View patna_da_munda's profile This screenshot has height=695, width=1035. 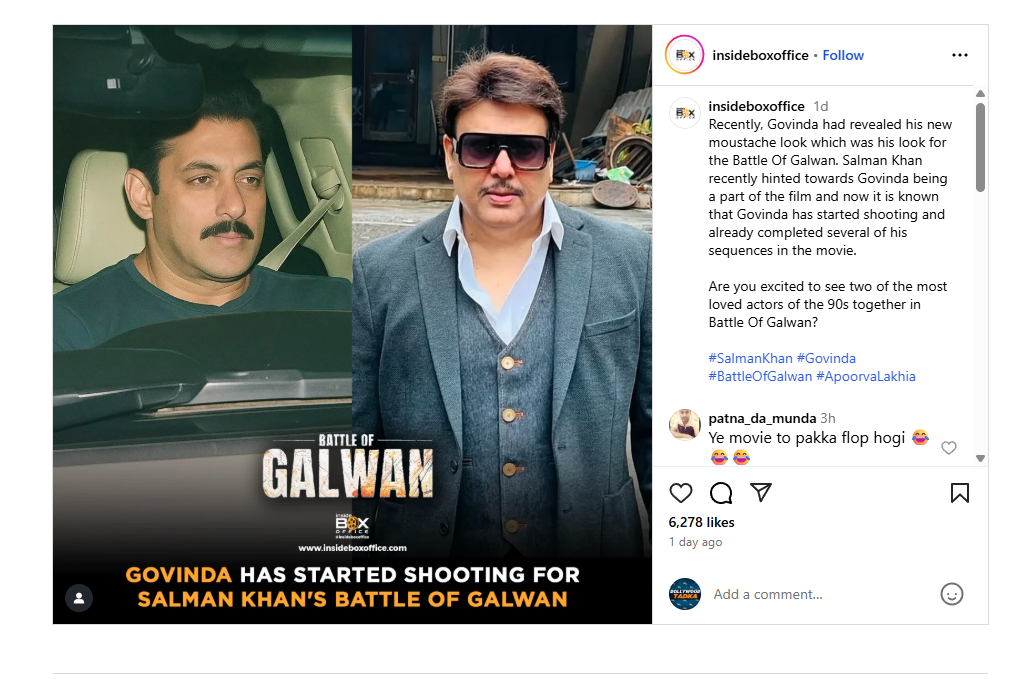[762, 418]
